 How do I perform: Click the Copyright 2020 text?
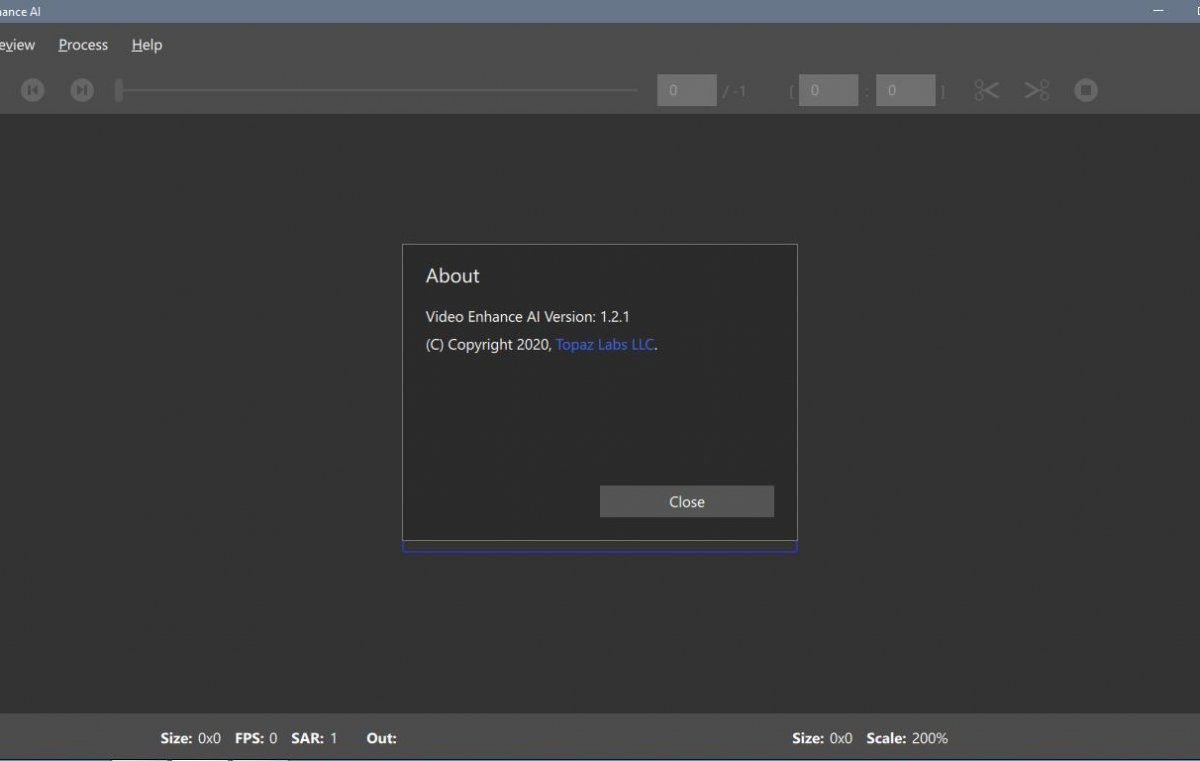(488, 344)
